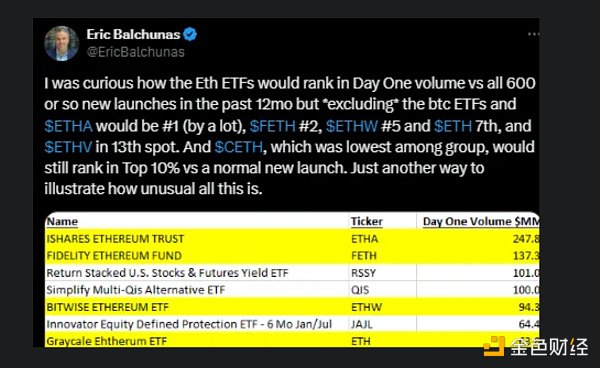Click the RSSY ticker cell
The height and width of the screenshot is (368, 600).
click(x=364, y=273)
